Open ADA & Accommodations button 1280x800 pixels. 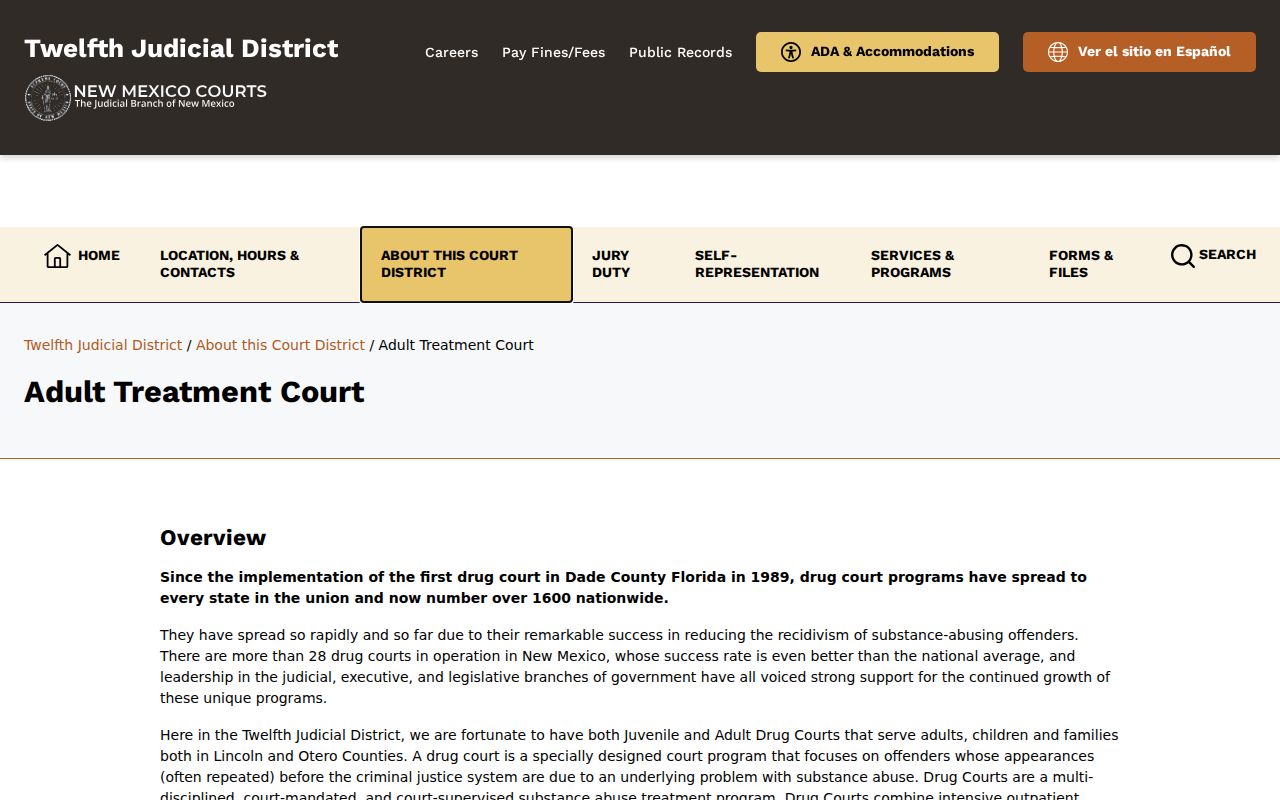pyautogui.click(x=877, y=52)
